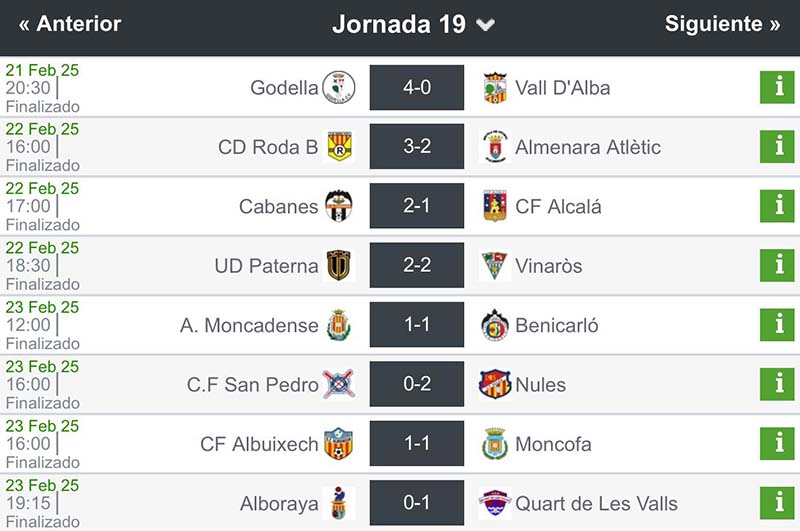The height and width of the screenshot is (531, 800).
Task: Click the Quart de Les Valls crest
Action: 495,502
